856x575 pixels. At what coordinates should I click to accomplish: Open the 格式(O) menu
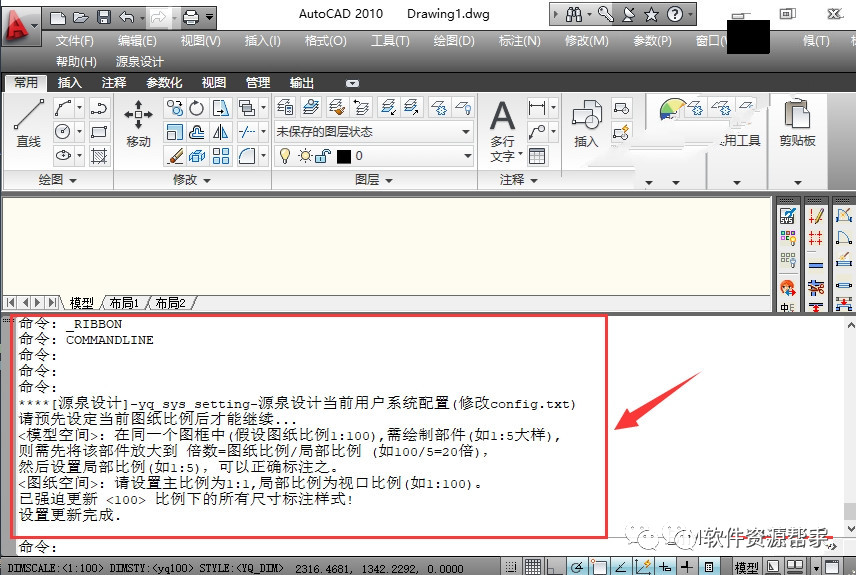[325, 41]
